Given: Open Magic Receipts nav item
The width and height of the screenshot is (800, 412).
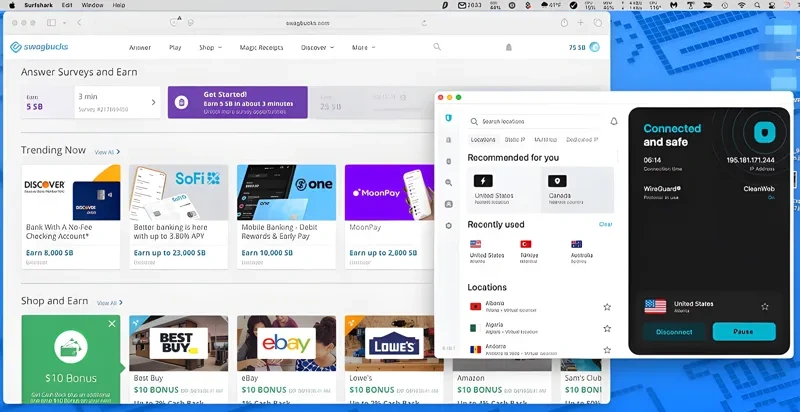Looking at the screenshot, I should 261,47.
